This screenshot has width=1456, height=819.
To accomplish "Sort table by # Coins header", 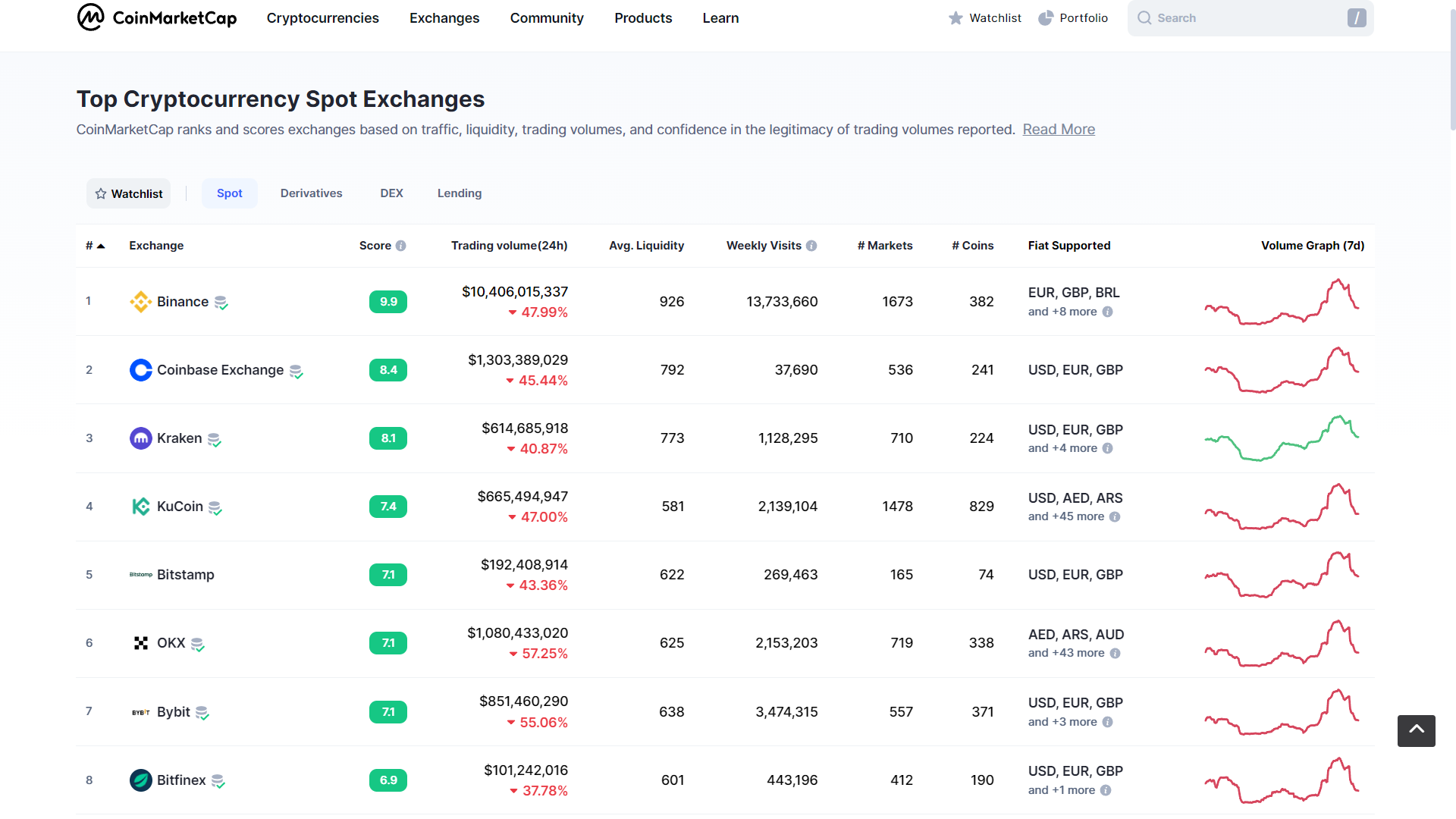I will coord(973,246).
